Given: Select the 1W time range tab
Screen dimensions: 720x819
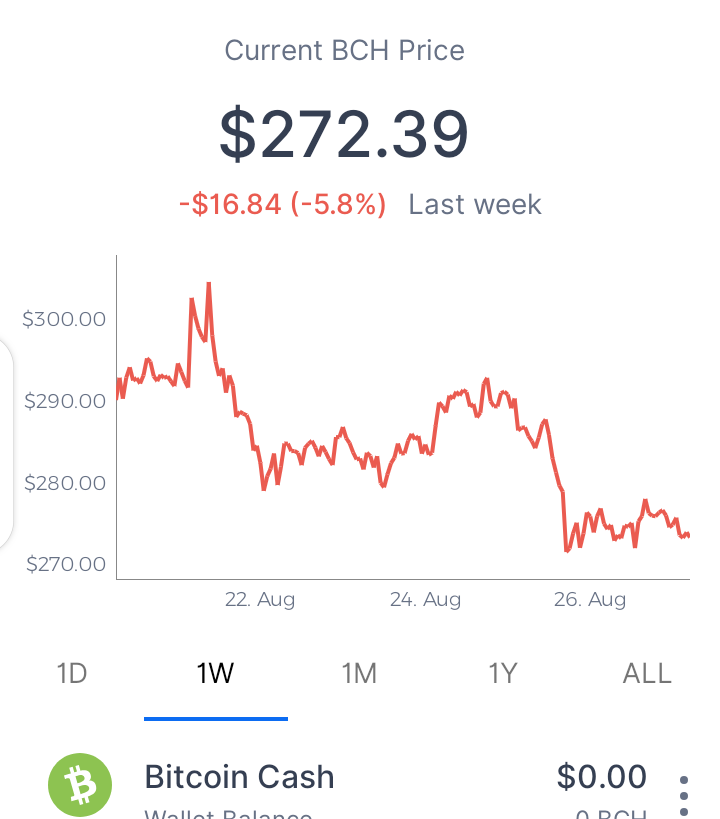Looking at the screenshot, I should coord(215,673).
